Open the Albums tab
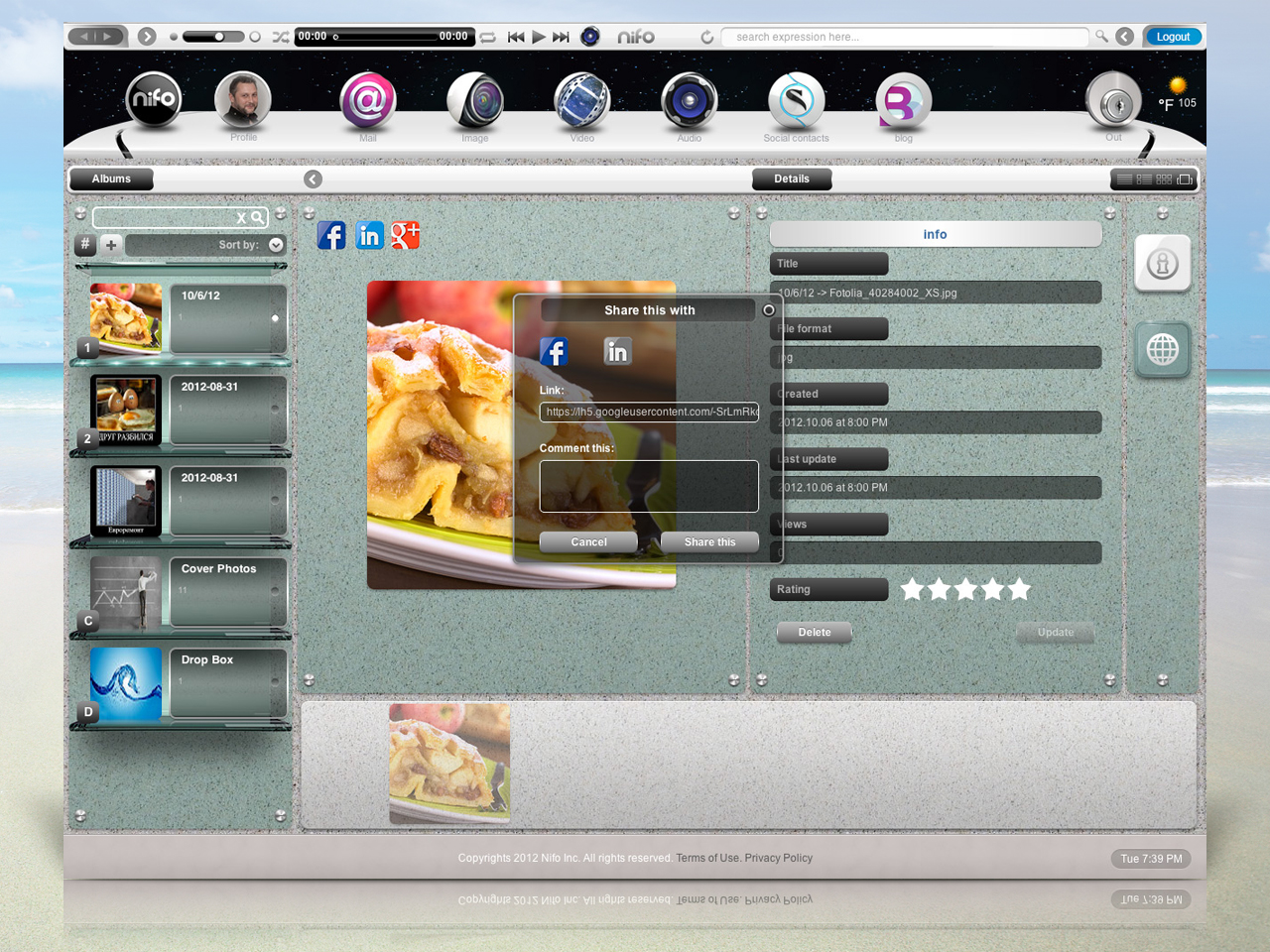Screen dimensions: 1270x952 (111, 179)
